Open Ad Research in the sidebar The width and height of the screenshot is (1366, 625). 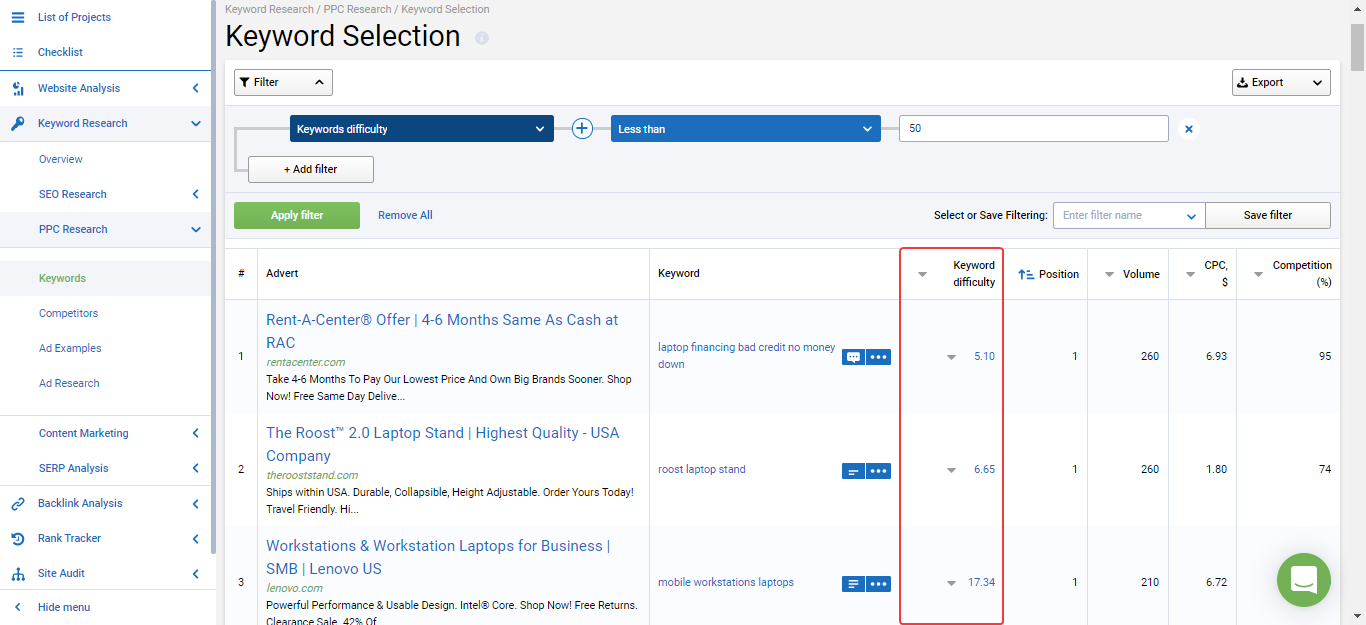pos(69,383)
